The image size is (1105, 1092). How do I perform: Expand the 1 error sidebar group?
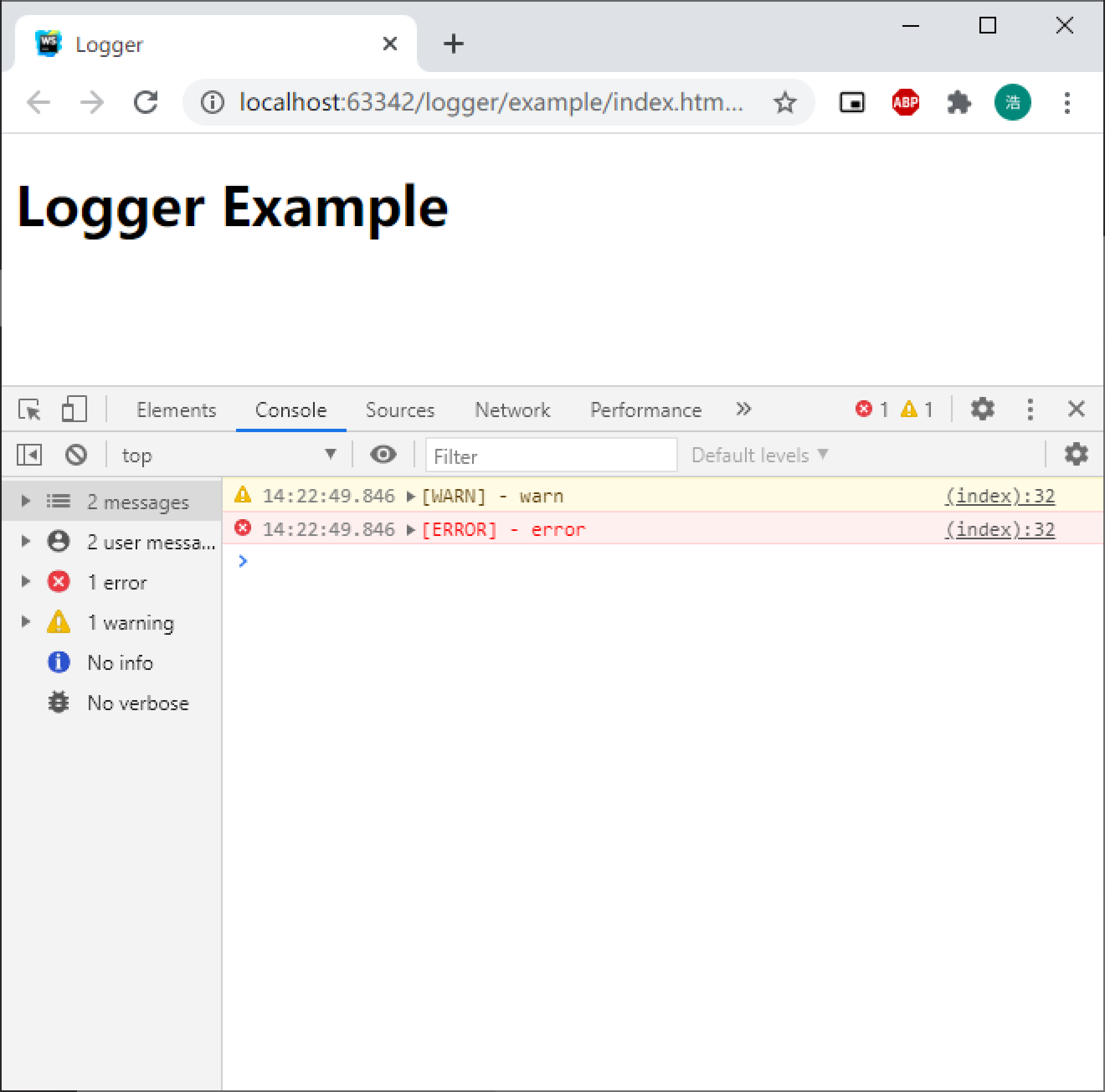coord(26,582)
